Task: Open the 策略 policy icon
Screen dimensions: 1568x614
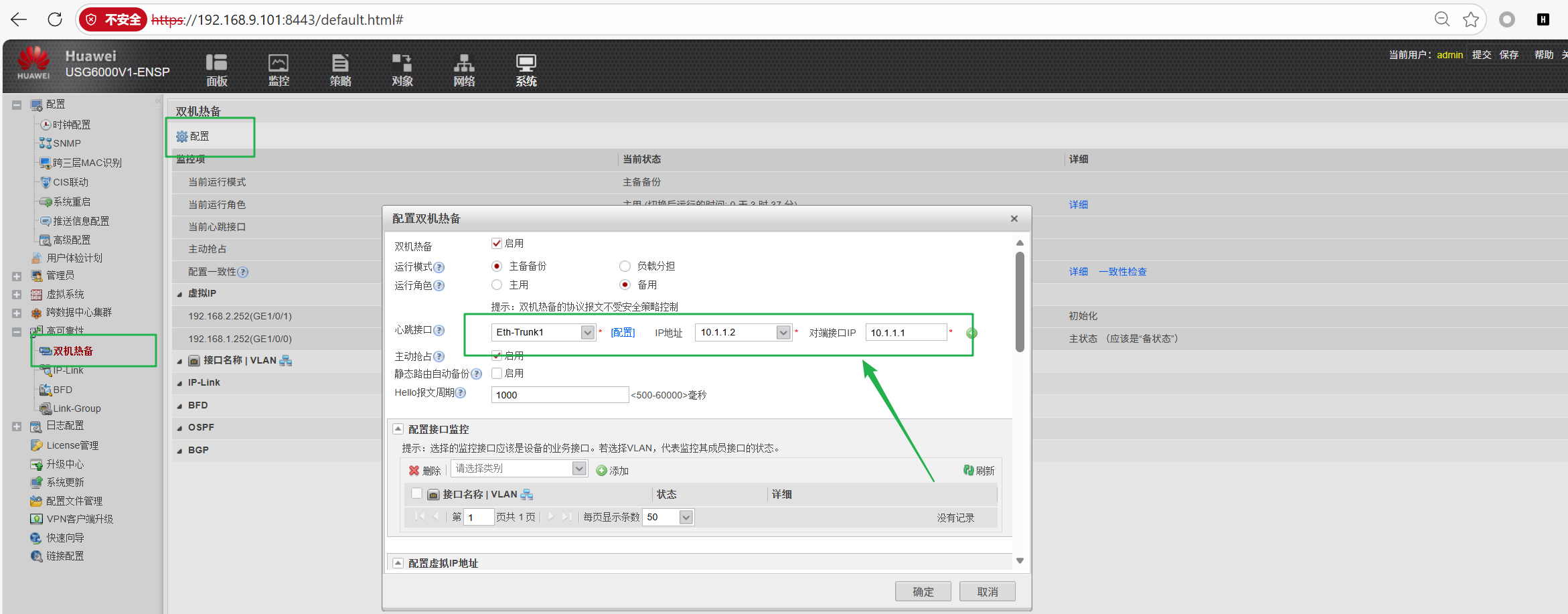Action: click(x=340, y=70)
